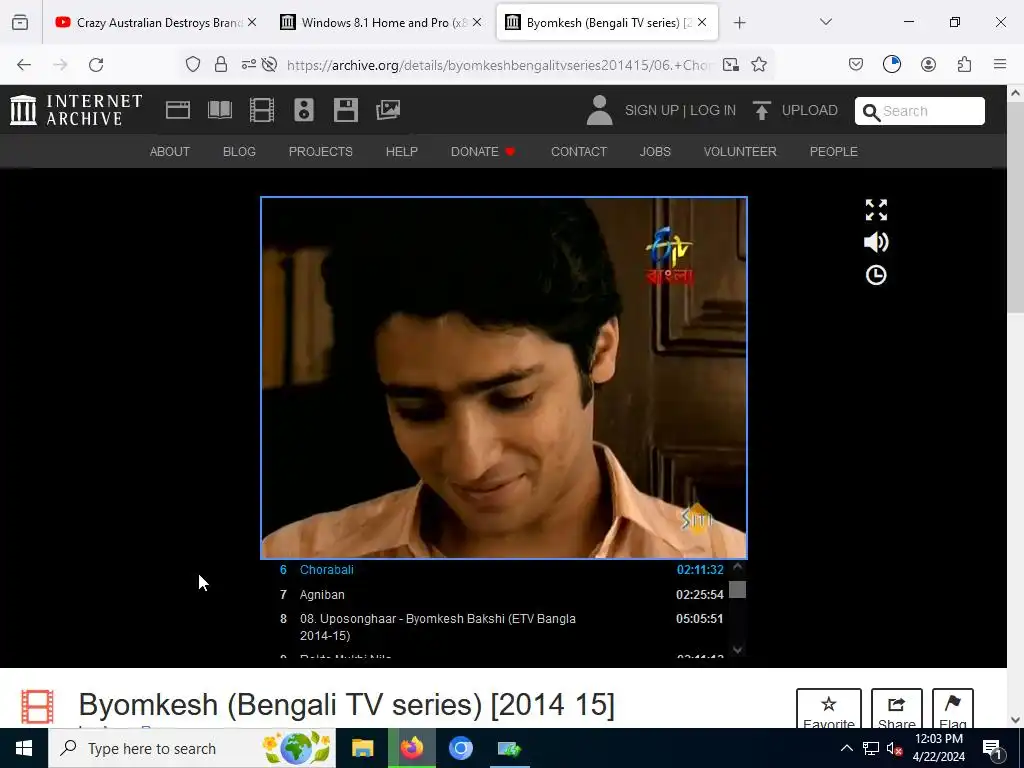Click the browser back arrow
This screenshot has width=1024, height=768.
click(x=24, y=64)
